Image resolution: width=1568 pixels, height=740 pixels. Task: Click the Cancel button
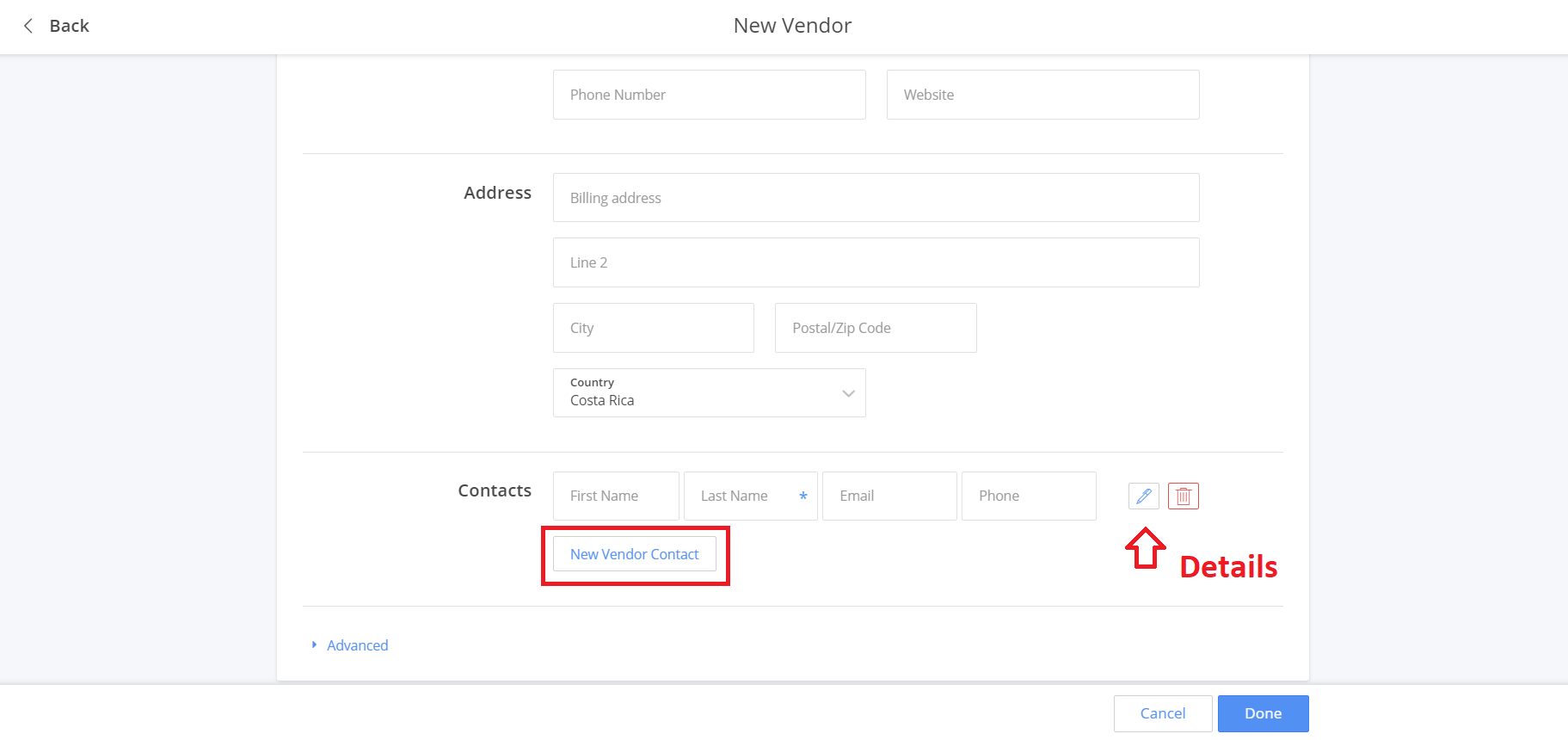pos(1163,713)
